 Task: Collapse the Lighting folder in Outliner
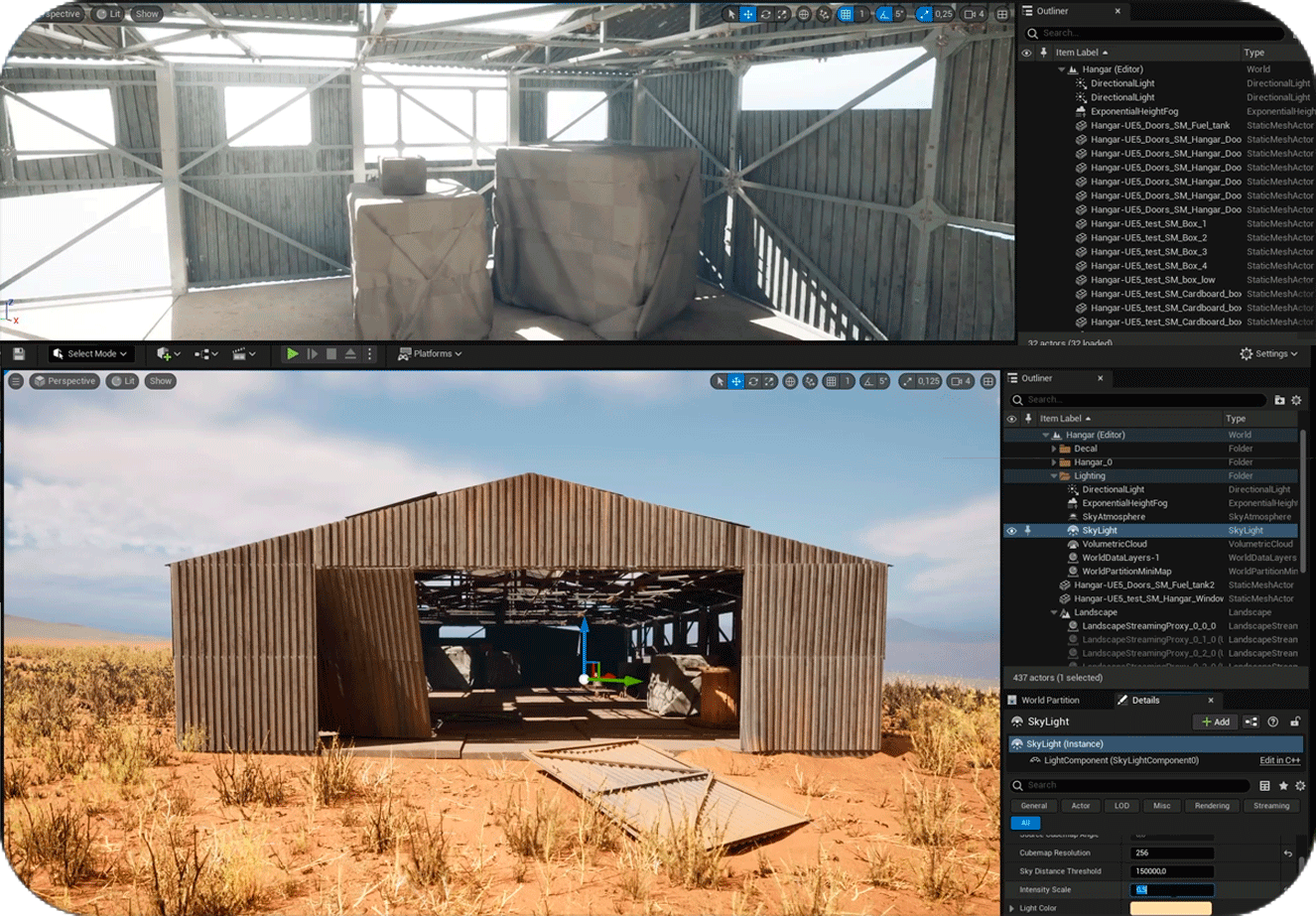pos(1054,476)
